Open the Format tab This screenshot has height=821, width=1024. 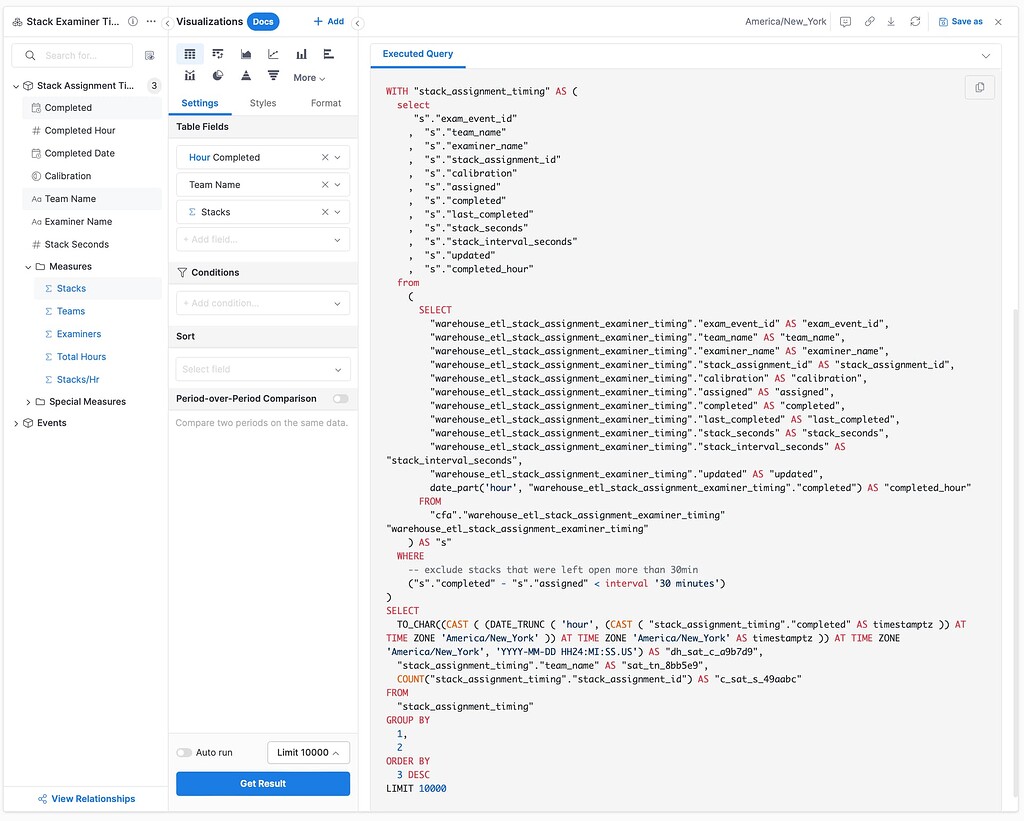[326, 103]
